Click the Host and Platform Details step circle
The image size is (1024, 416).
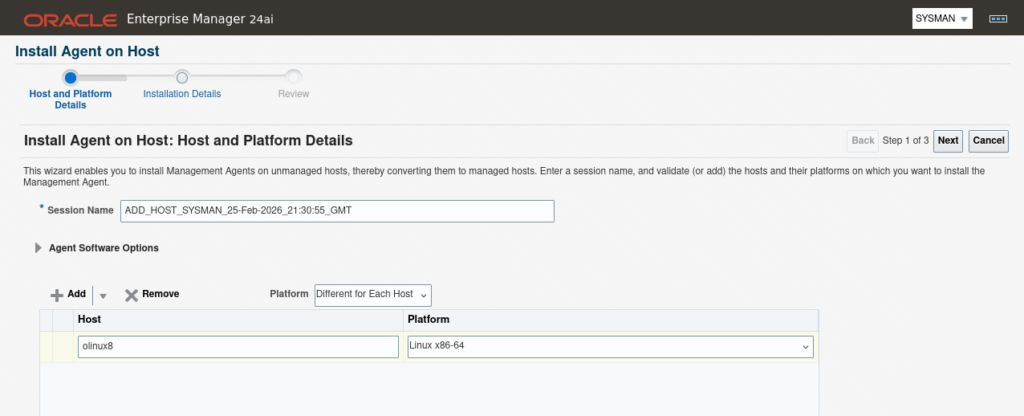(70, 76)
